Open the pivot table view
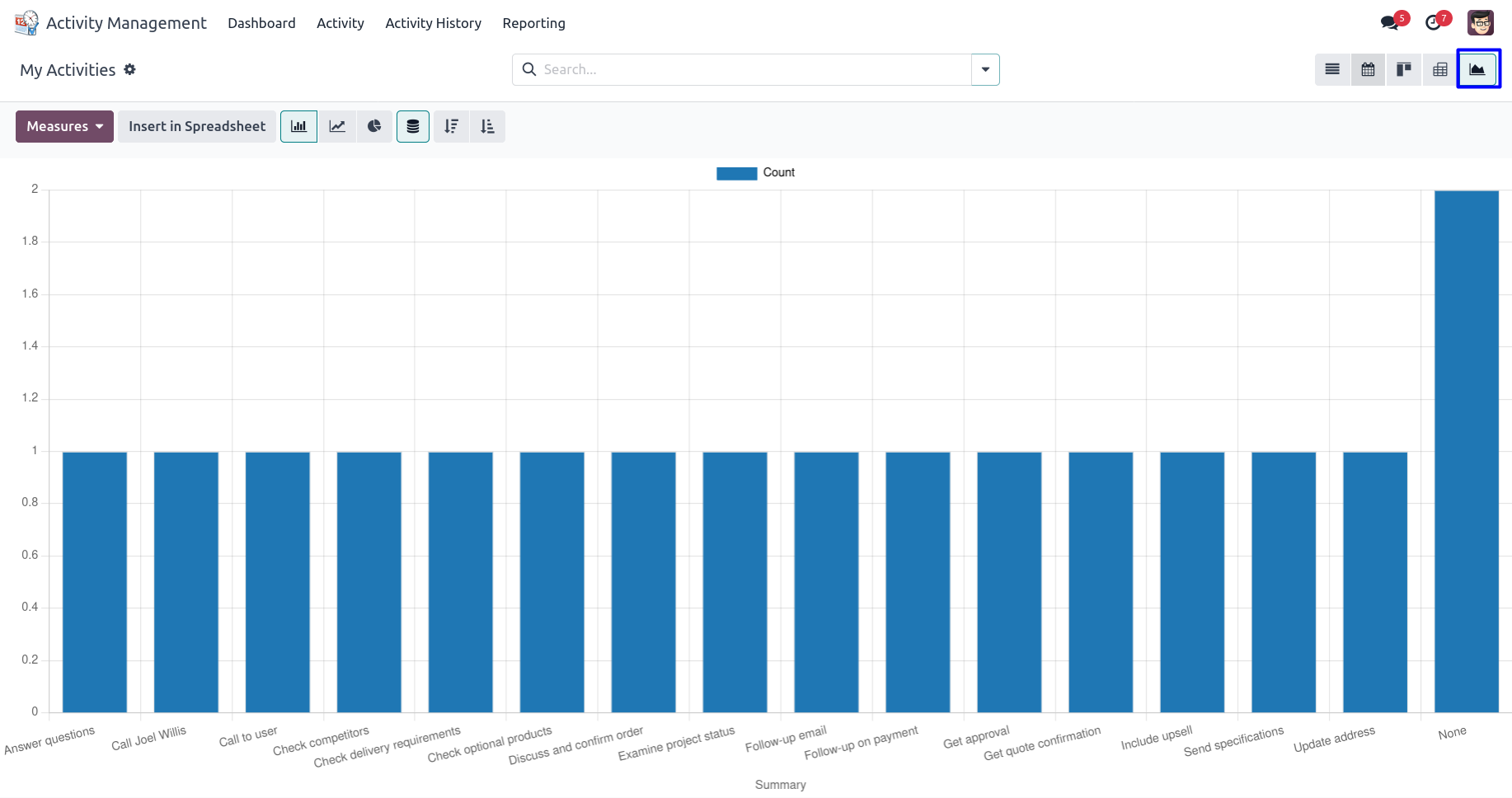 1440,69
